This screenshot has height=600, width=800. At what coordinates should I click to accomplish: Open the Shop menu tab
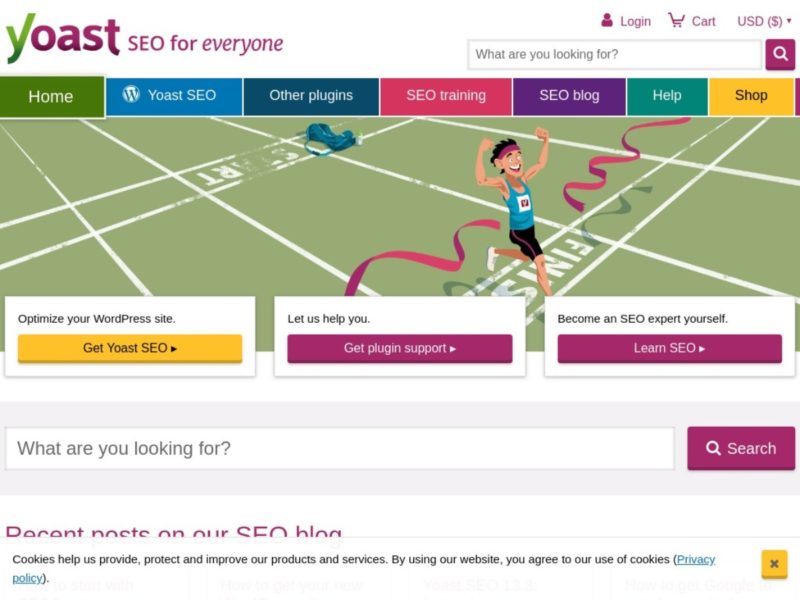pos(751,95)
